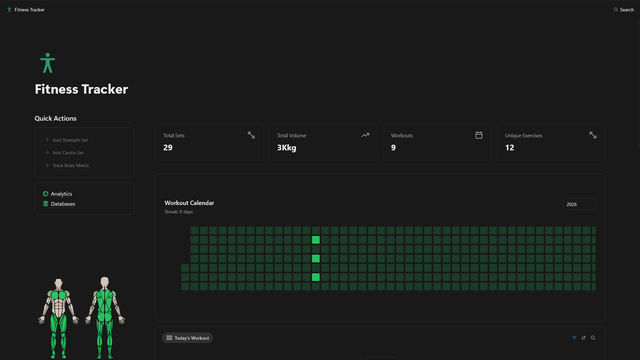Click the back-view muscle body figure
Screen dimensions: 640x360
105,318
